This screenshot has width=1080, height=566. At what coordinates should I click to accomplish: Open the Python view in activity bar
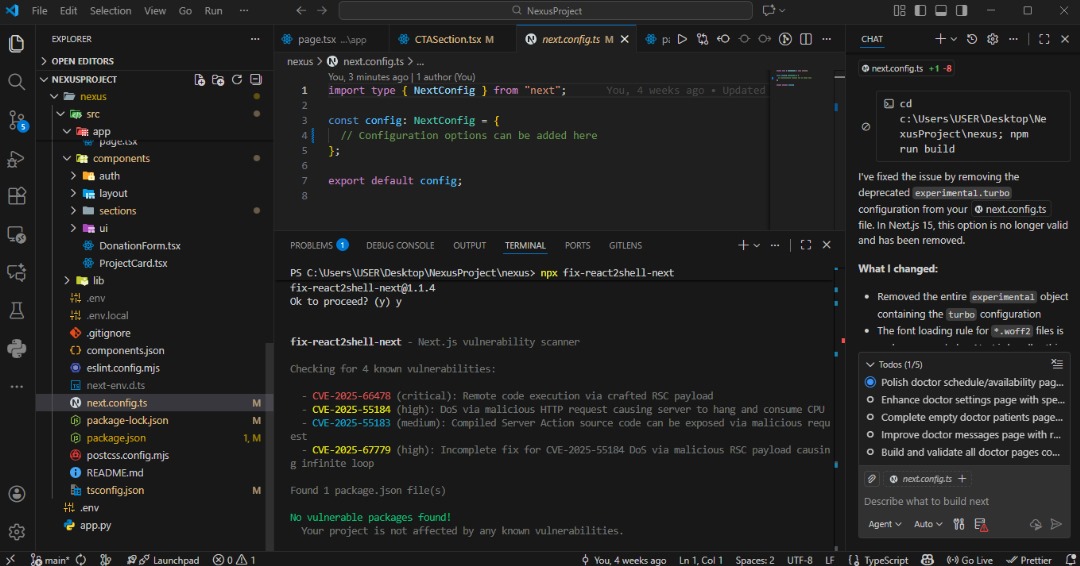click(17, 348)
